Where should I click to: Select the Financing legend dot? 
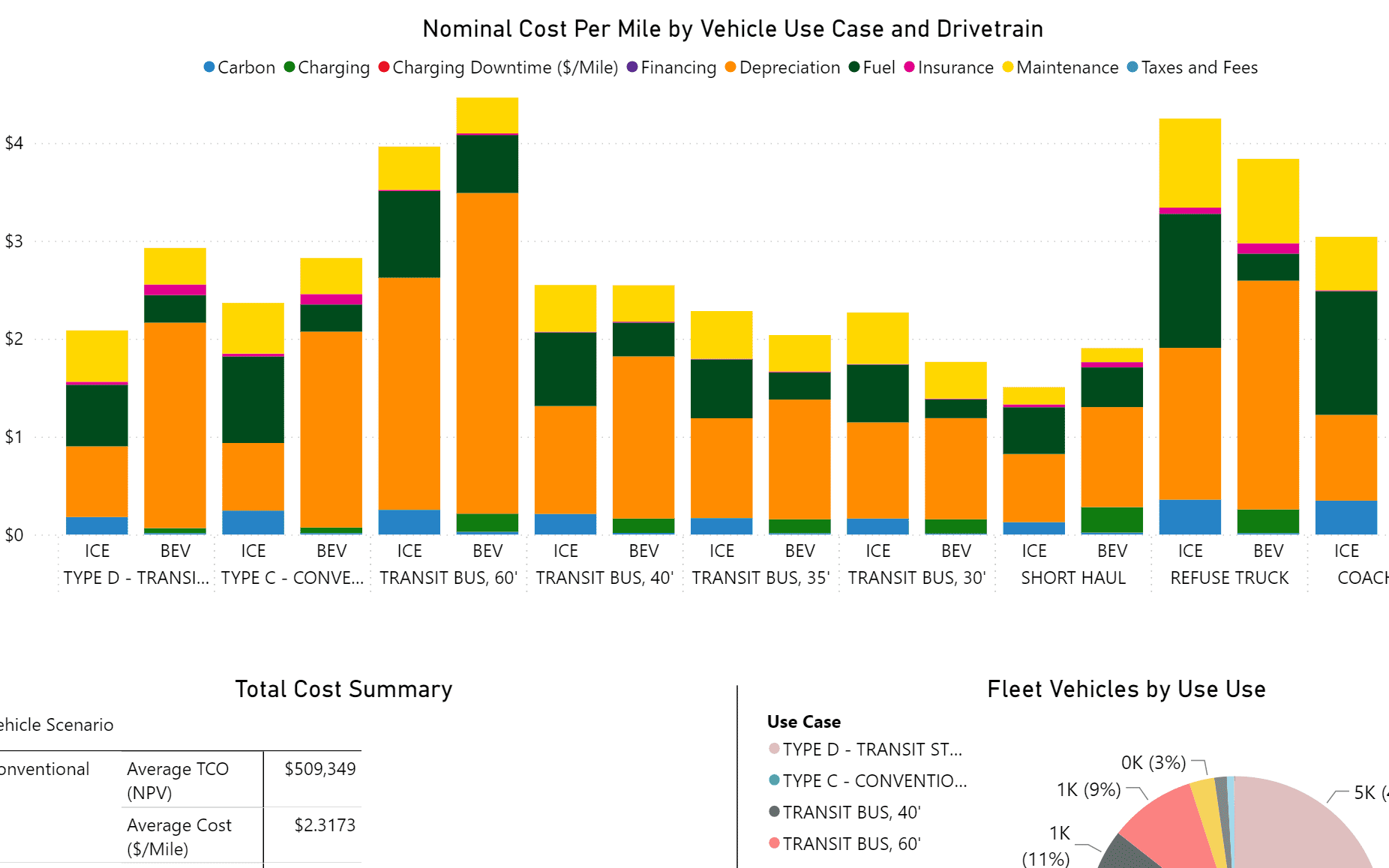(632, 67)
